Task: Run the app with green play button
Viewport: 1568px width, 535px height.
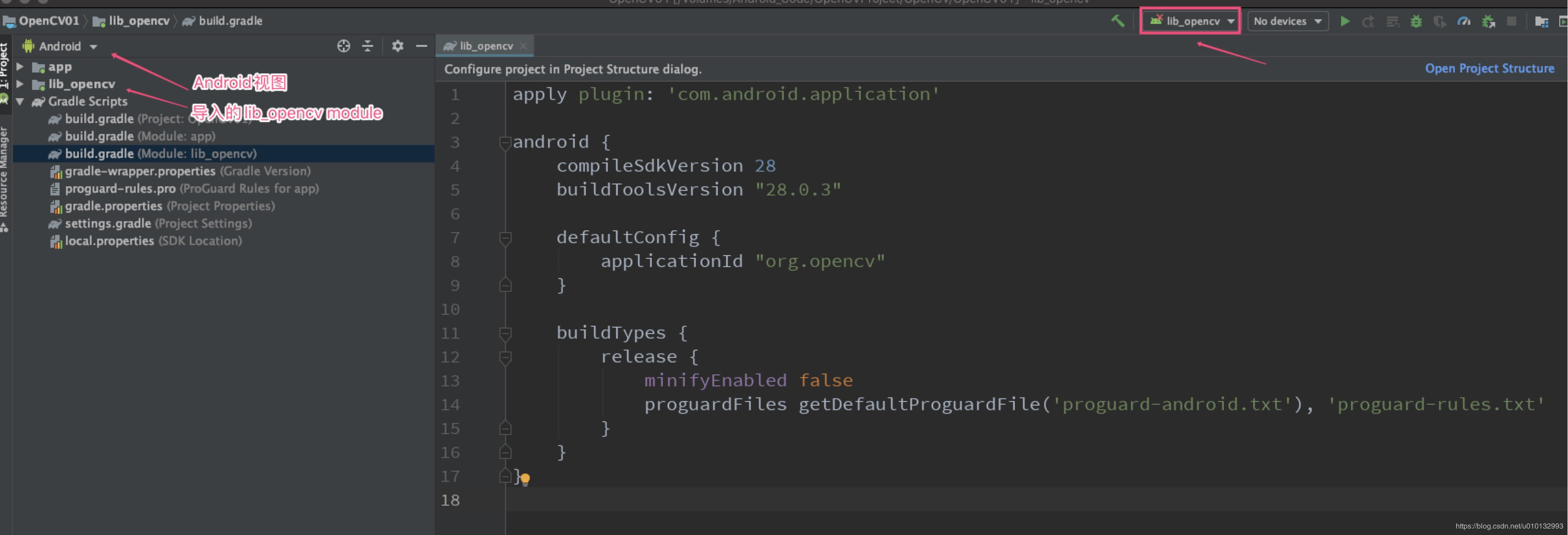Action: [1345, 21]
